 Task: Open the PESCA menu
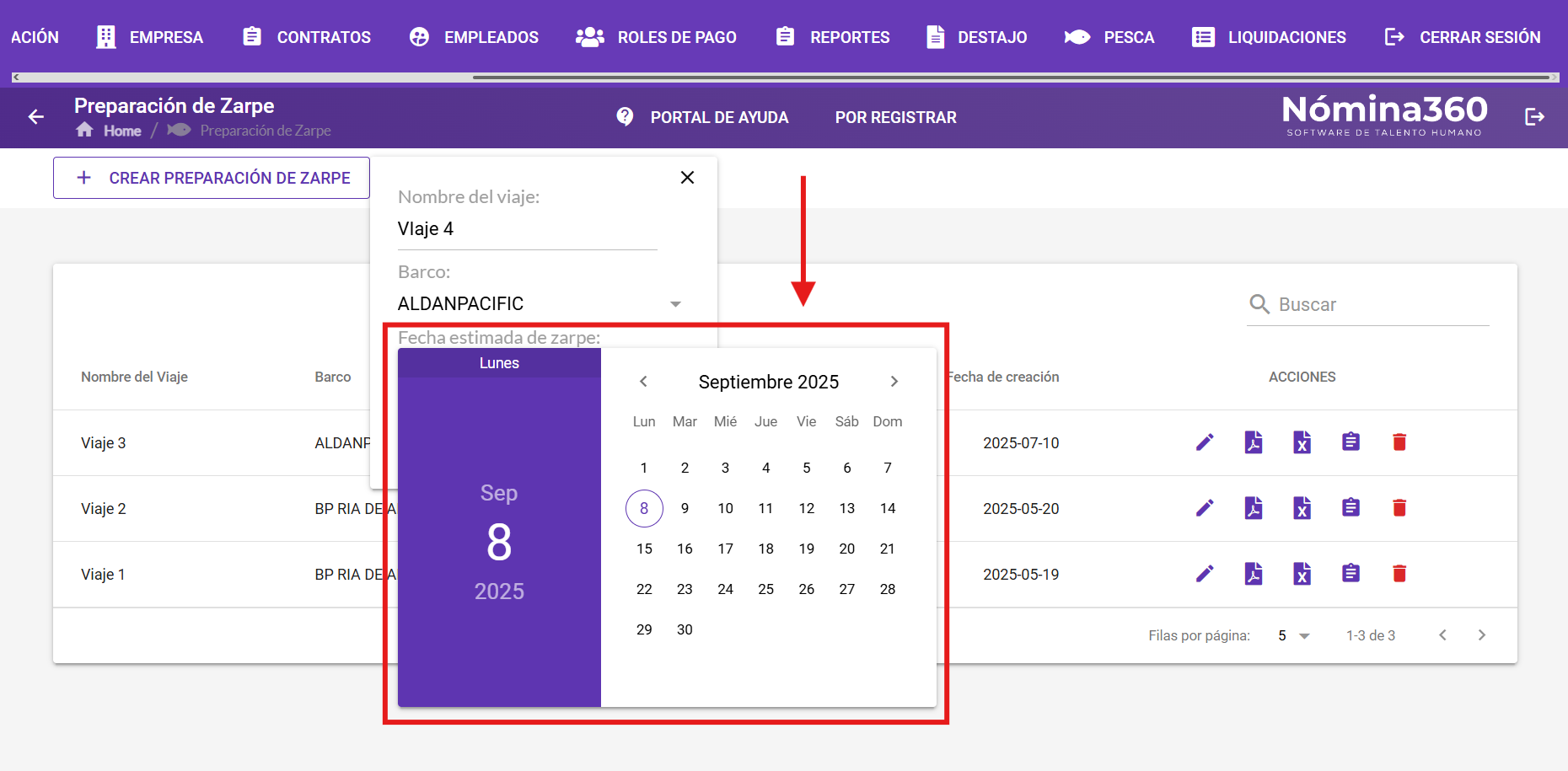tap(1109, 37)
